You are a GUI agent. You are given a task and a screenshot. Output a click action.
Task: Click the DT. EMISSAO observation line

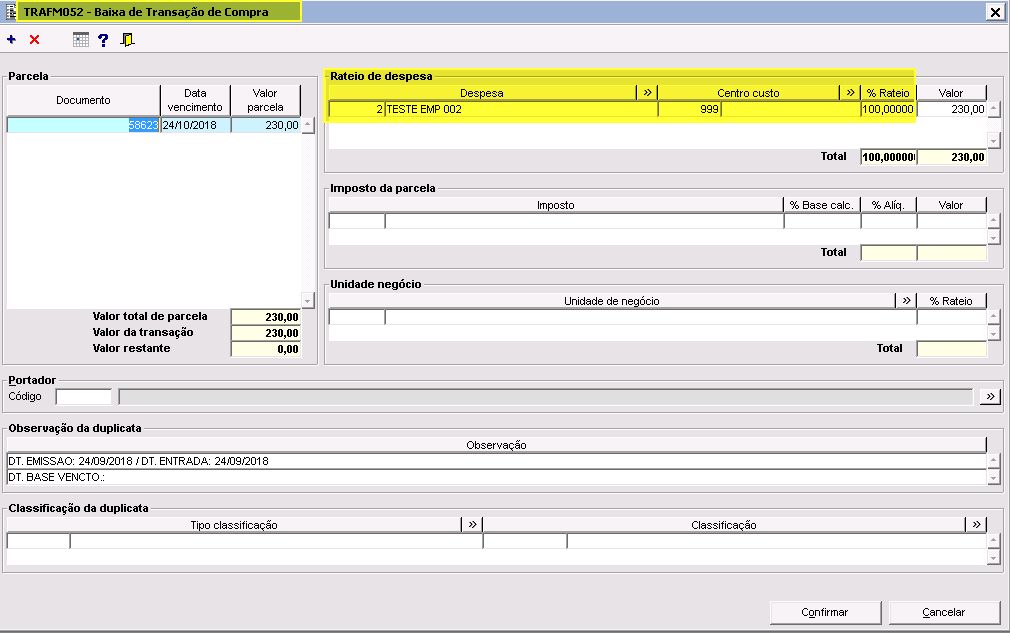click(x=496, y=461)
